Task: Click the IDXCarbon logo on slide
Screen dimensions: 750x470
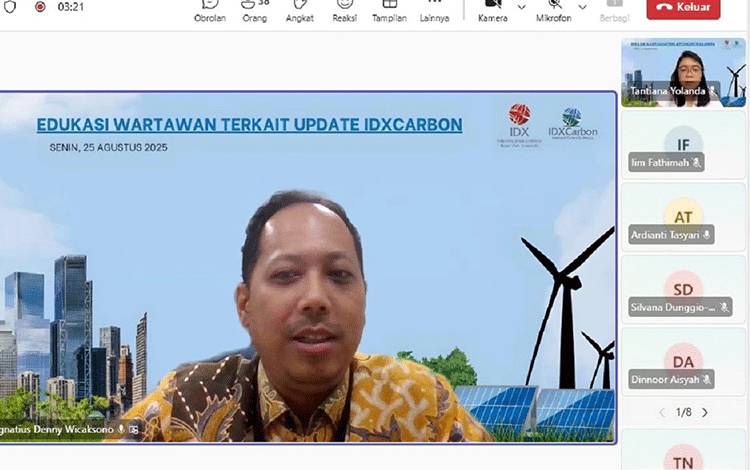Action: [573, 123]
